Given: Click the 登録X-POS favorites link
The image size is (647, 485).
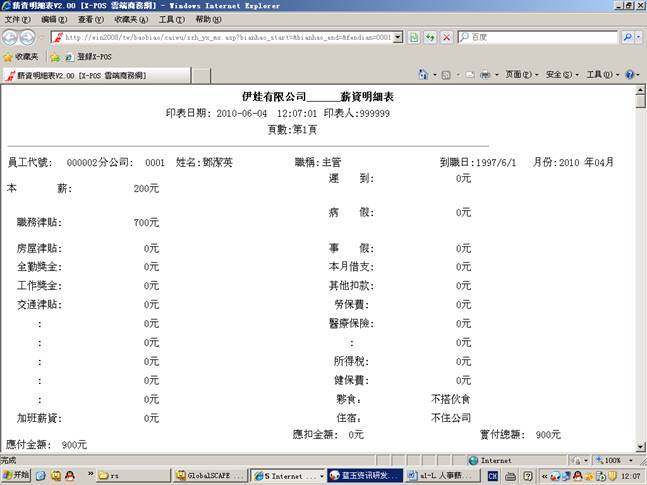Looking at the screenshot, I should 87,57.
